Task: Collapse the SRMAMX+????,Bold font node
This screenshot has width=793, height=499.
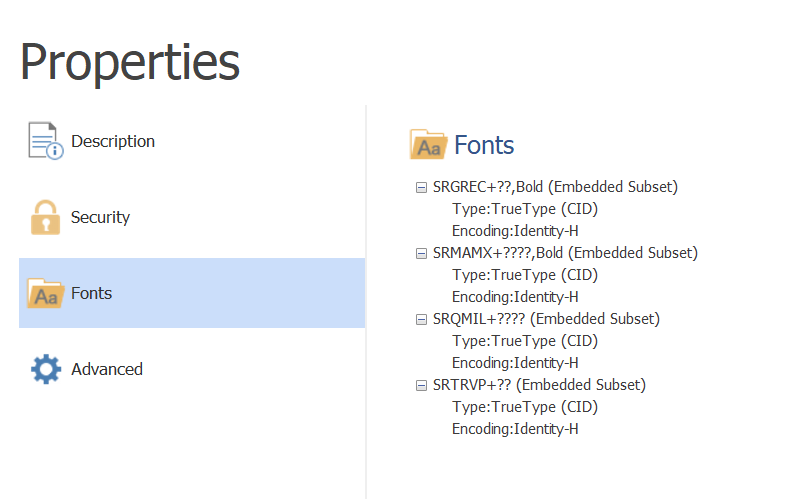Action: (x=421, y=253)
